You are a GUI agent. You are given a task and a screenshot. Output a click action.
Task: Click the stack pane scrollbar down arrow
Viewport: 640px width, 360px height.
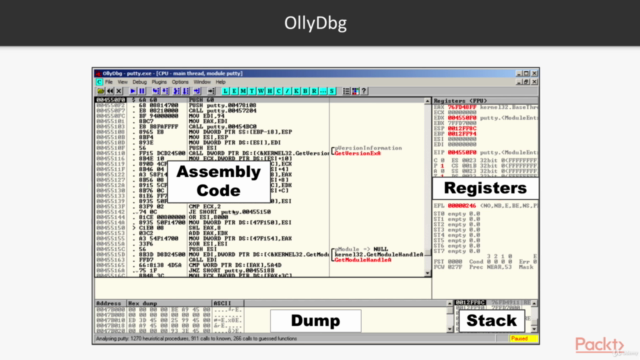tap(534, 329)
